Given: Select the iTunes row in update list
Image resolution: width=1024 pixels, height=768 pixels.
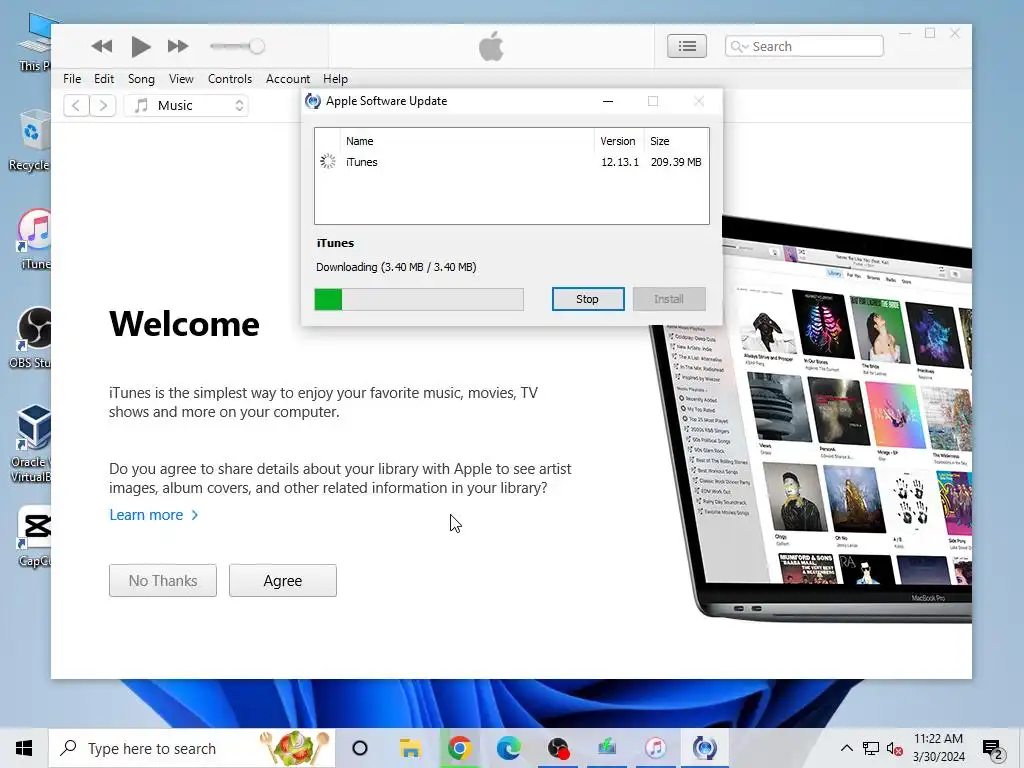Looking at the screenshot, I should tap(511, 162).
